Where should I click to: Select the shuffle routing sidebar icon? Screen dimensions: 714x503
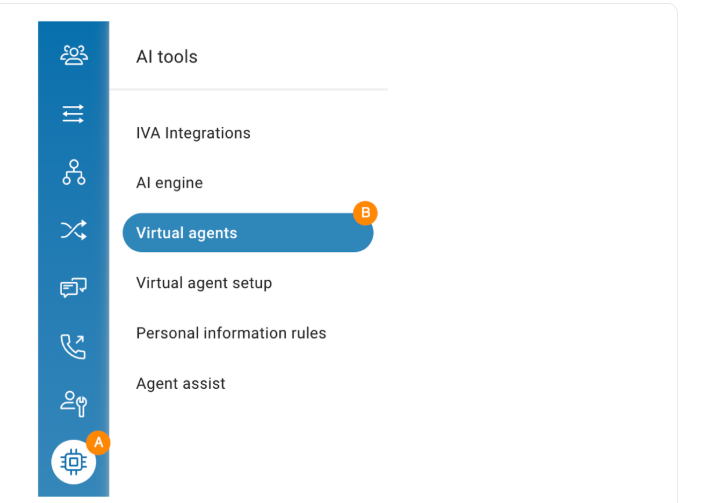pyautogui.click(x=74, y=230)
